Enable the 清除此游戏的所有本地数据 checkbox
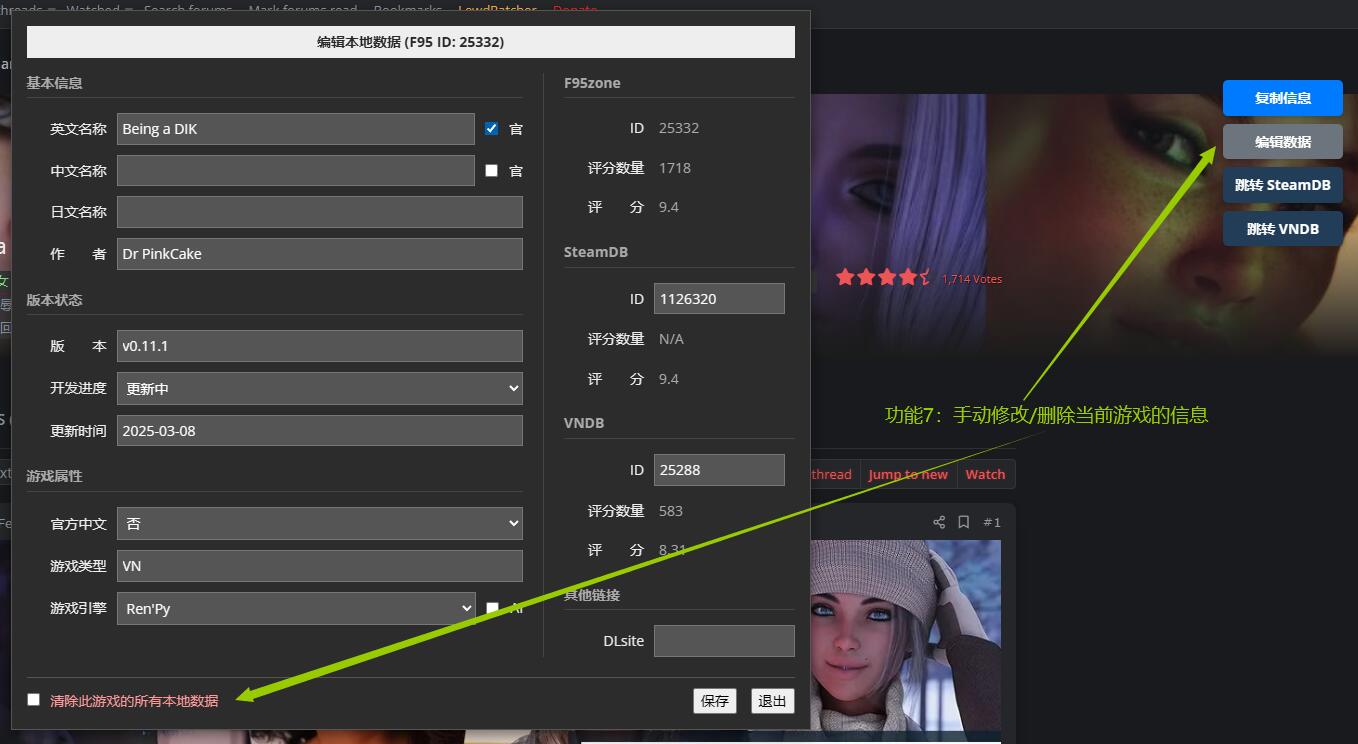The image size is (1358, 744). click(x=34, y=700)
